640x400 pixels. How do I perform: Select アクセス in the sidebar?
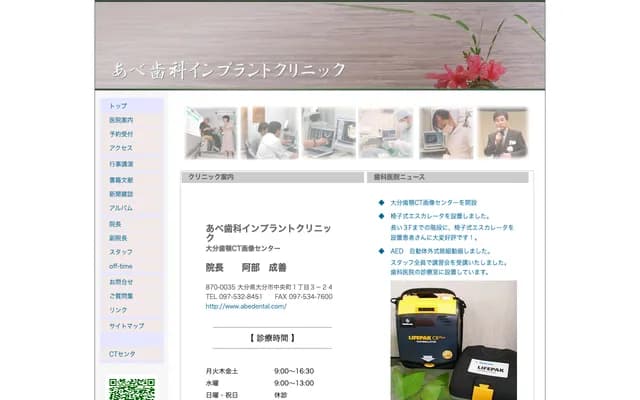point(121,148)
